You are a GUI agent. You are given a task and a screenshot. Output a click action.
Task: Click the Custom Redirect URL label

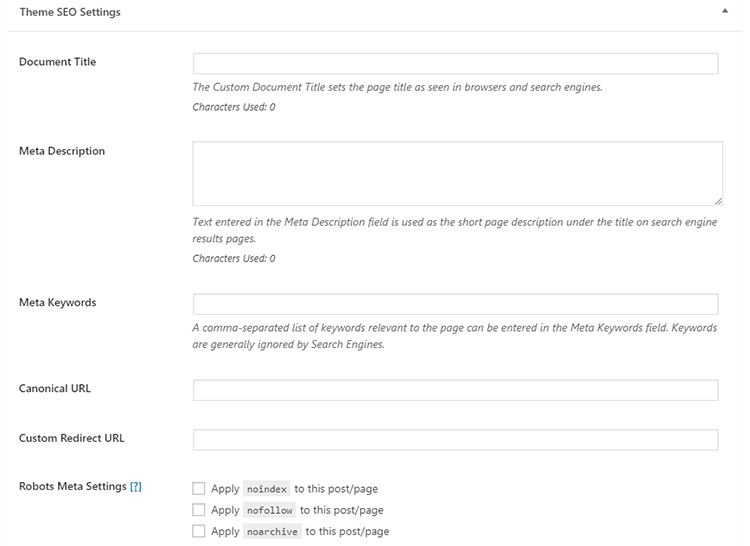(71, 438)
